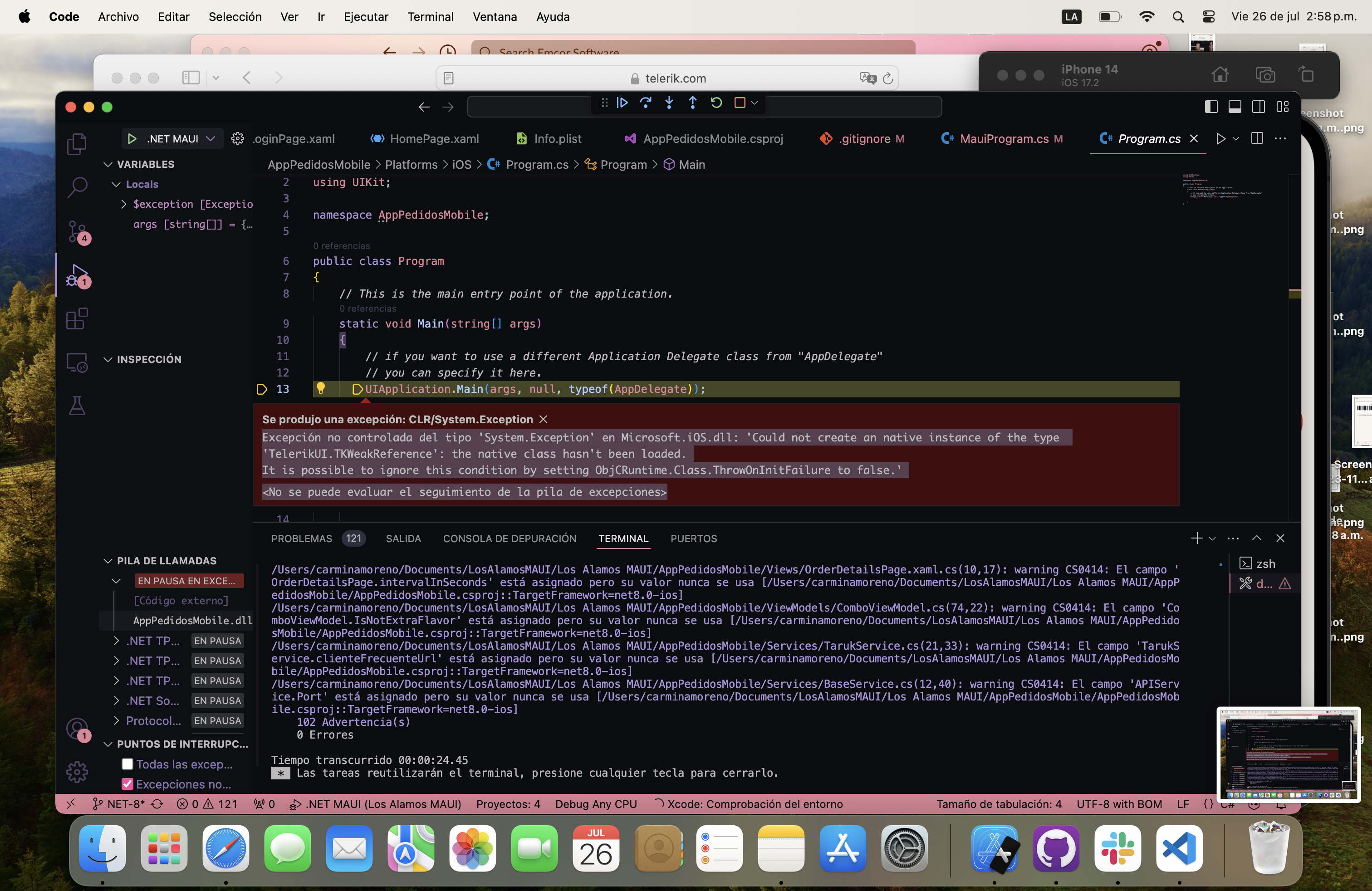Enable the 'Todas las excep...' breakpoint checkbox
The width and height of the screenshot is (1372, 891).
click(127, 764)
